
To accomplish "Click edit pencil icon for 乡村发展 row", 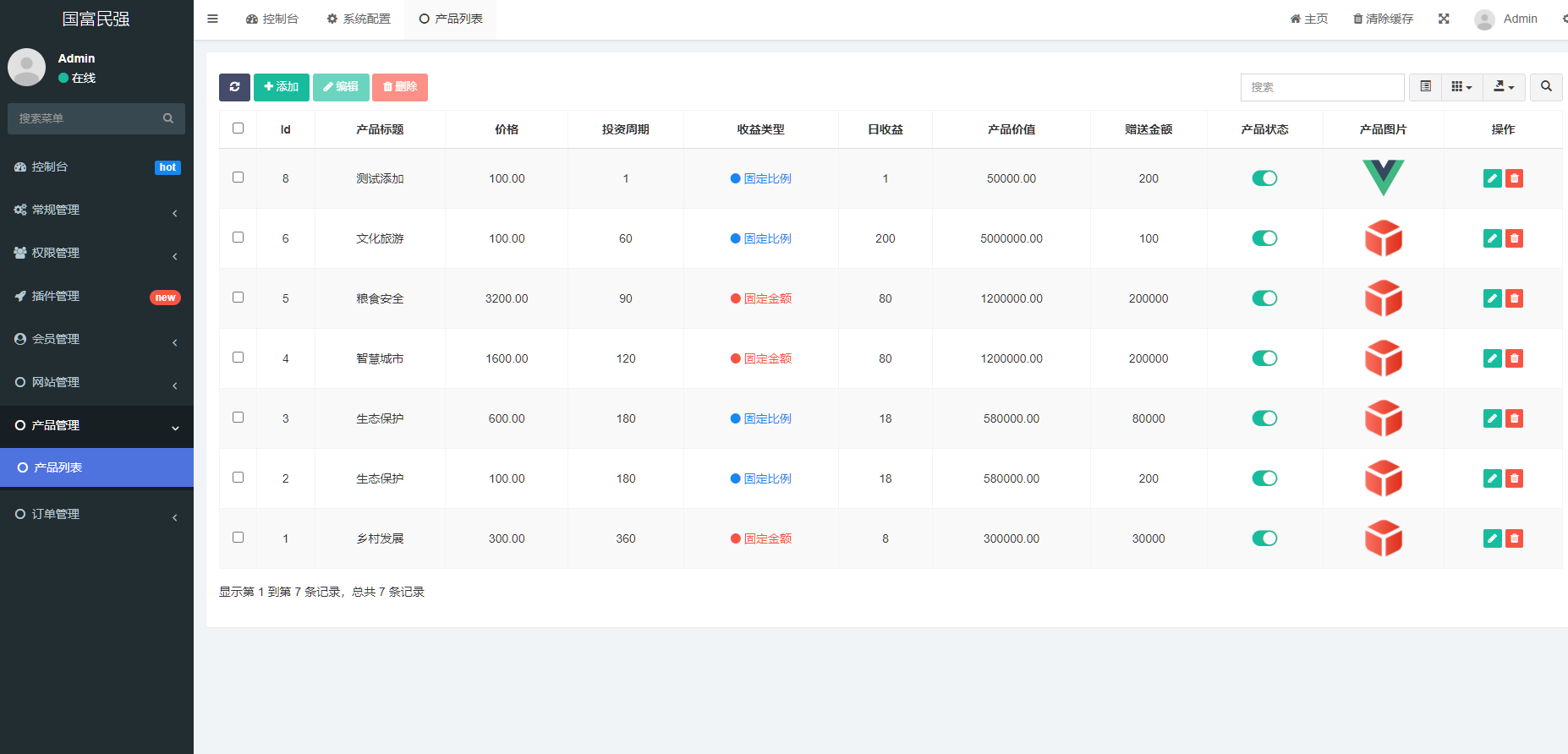I will pyautogui.click(x=1492, y=538).
